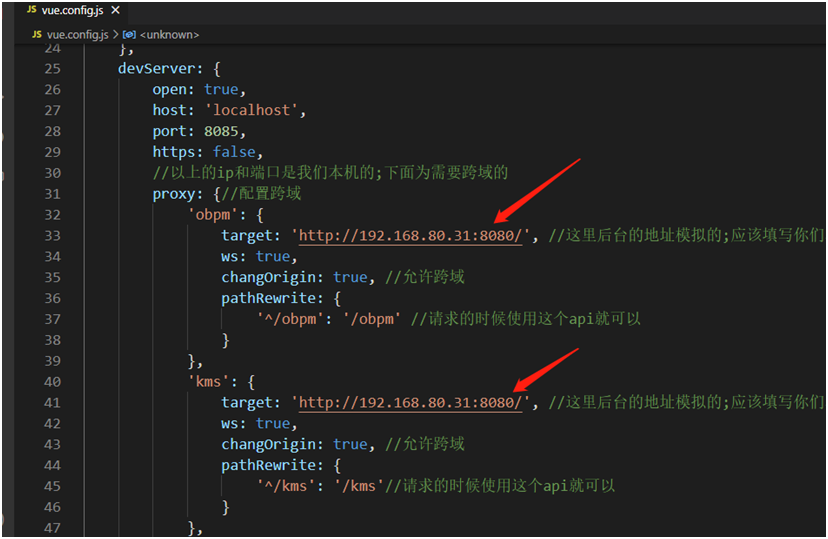Image resolution: width=828 pixels, height=539 pixels.
Task: Click the comment on line 30
Action: [x=331, y=173]
